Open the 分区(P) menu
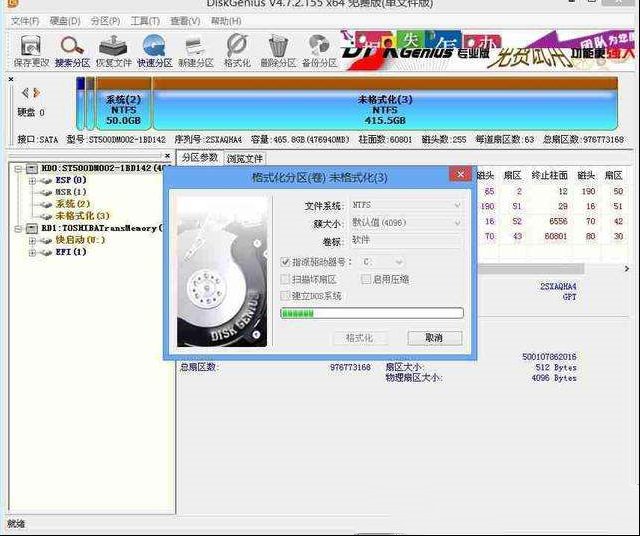 [105, 21]
